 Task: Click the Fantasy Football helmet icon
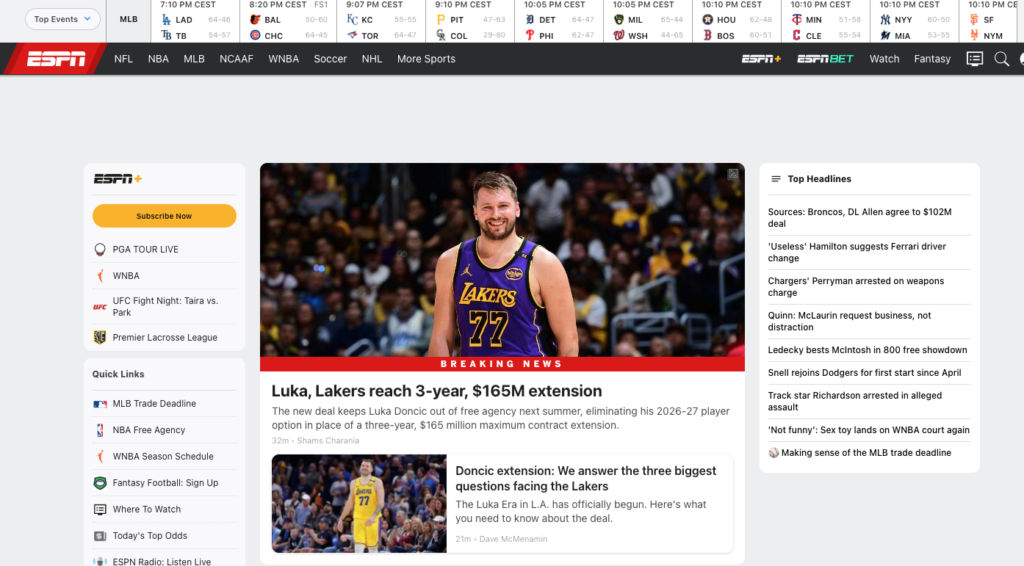(x=100, y=483)
